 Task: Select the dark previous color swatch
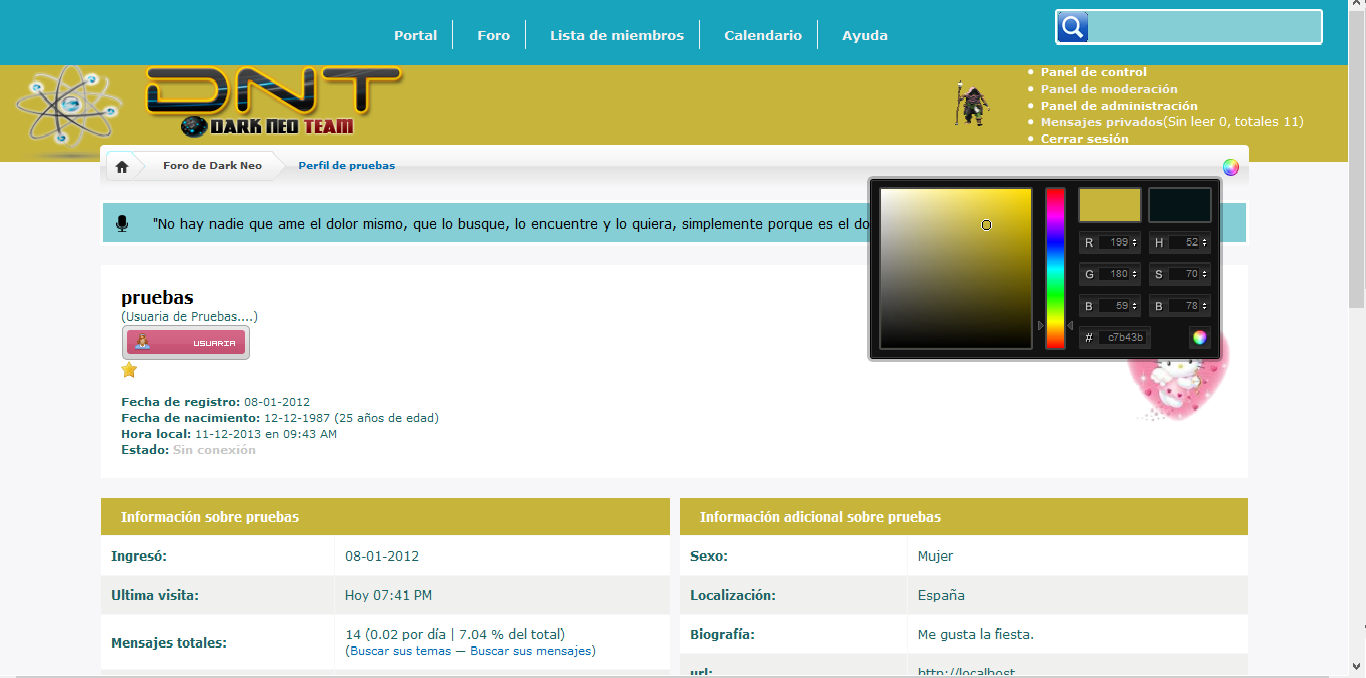pos(1179,205)
